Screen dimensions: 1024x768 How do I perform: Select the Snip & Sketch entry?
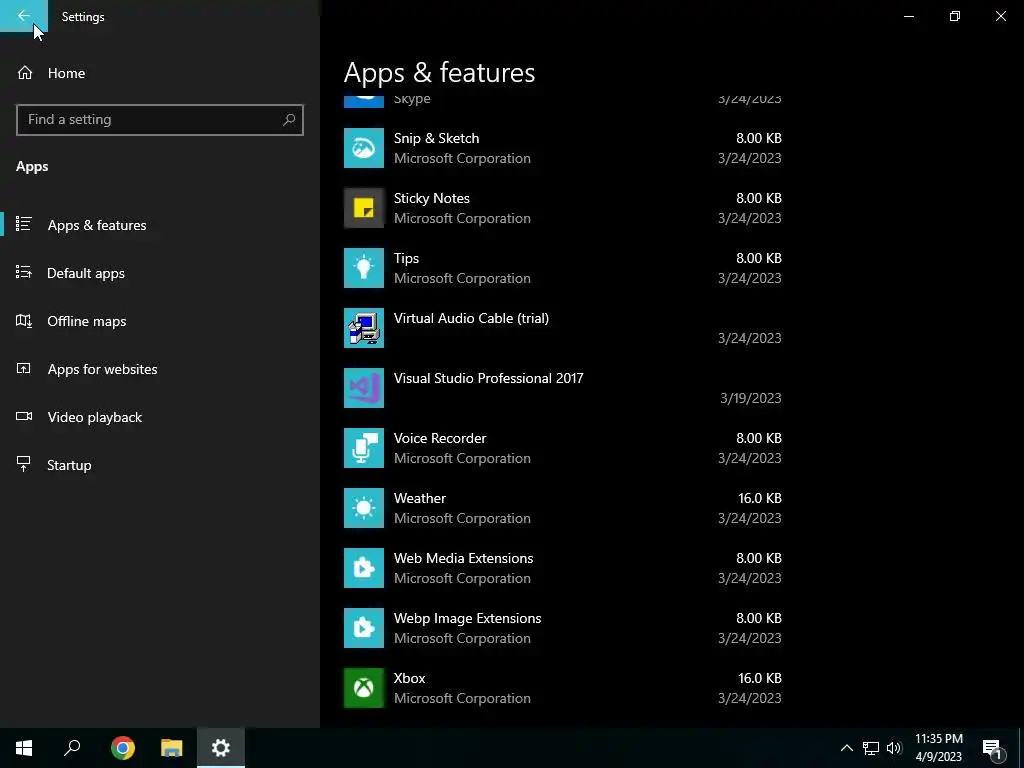563,148
